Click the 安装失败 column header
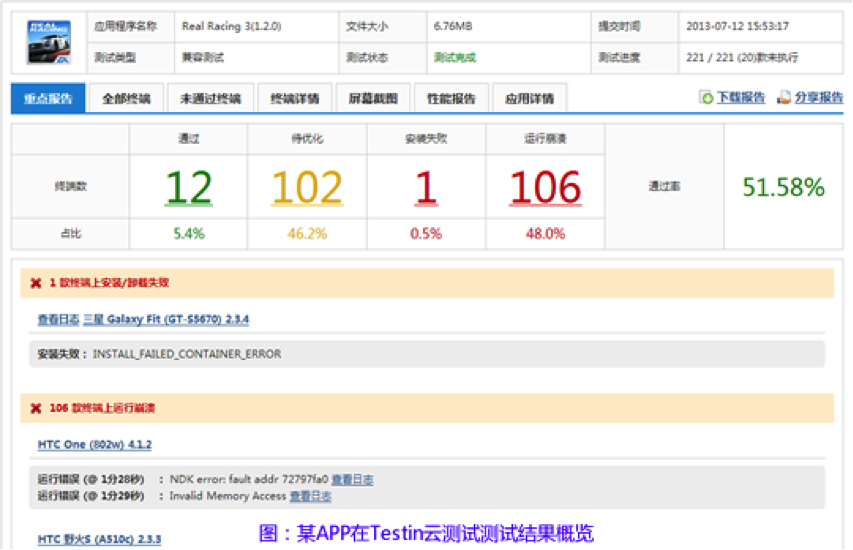The image size is (853, 550). click(x=426, y=139)
